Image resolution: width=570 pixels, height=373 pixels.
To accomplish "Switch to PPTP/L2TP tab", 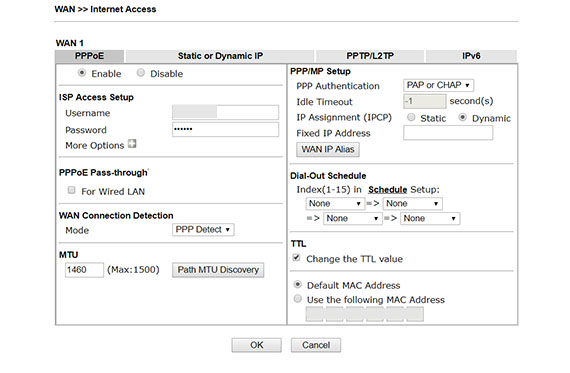I will coord(370,56).
